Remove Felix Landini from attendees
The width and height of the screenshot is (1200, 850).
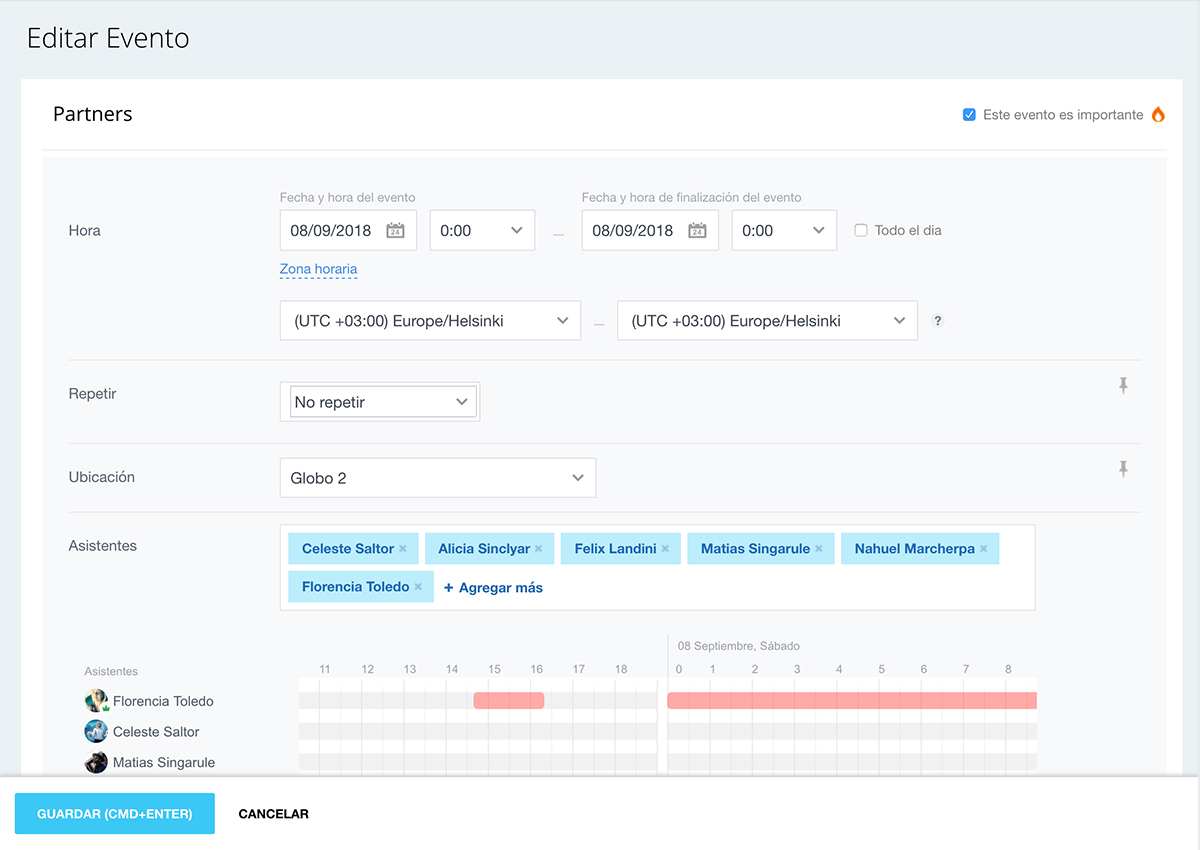click(665, 549)
